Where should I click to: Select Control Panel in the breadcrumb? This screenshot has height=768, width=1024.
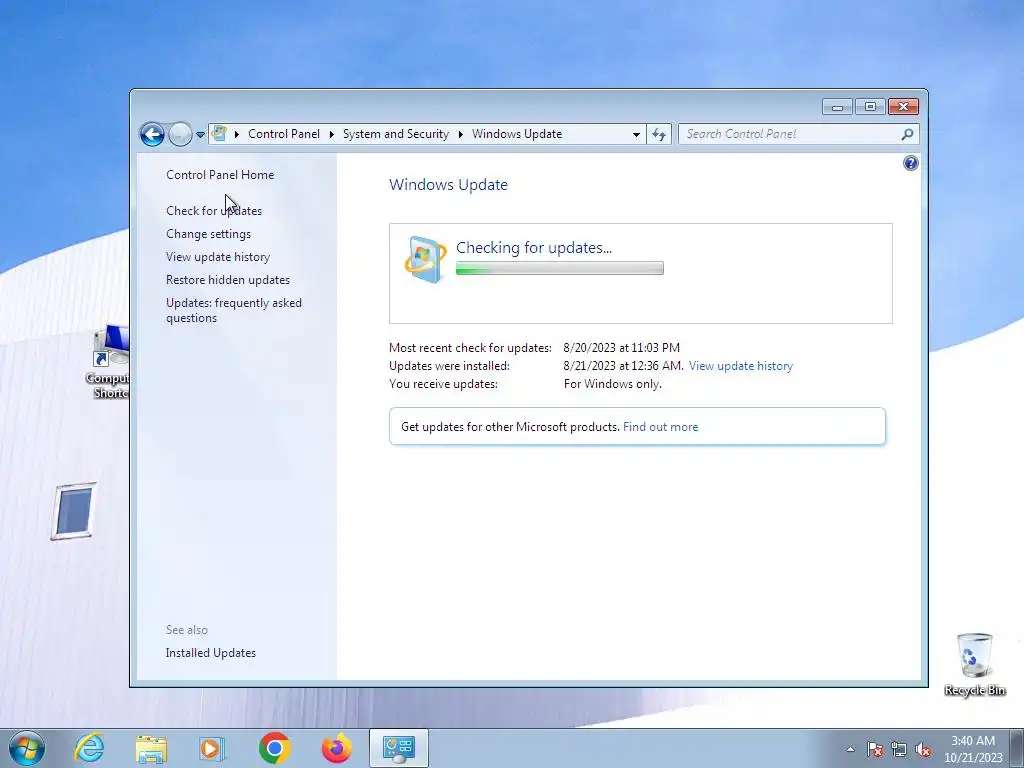click(283, 134)
